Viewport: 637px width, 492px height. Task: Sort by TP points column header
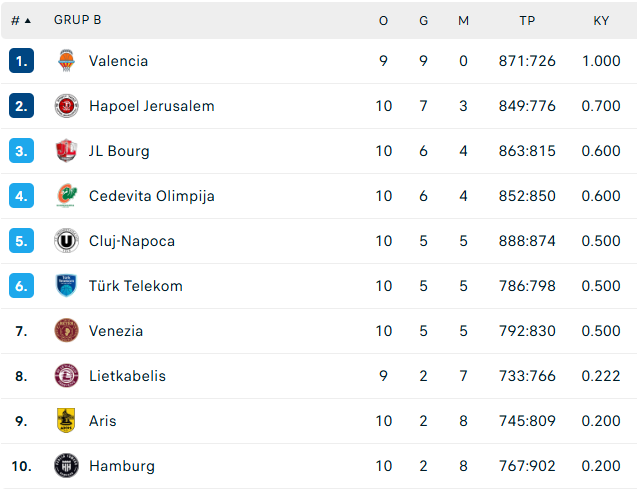(x=527, y=21)
